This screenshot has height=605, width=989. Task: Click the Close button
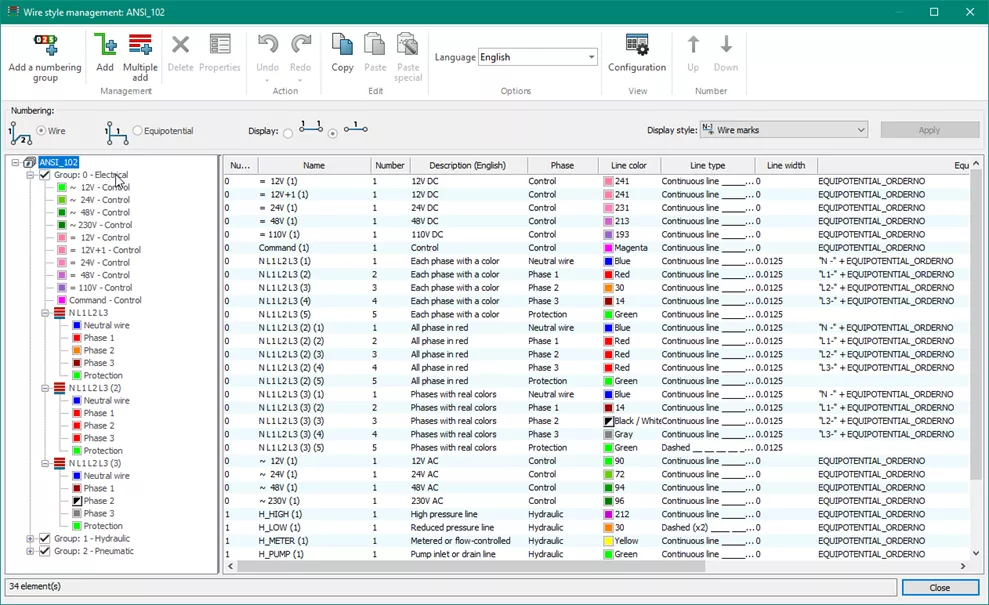(939, 587)
